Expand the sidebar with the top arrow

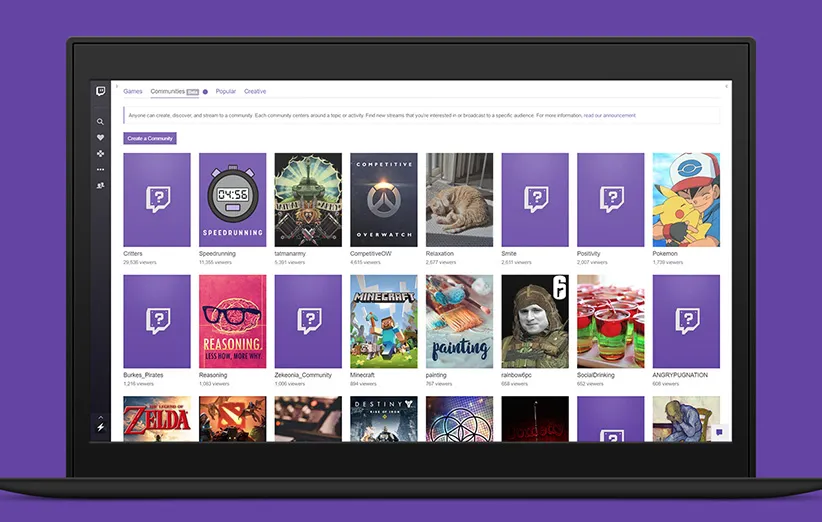tap(116, 86)
